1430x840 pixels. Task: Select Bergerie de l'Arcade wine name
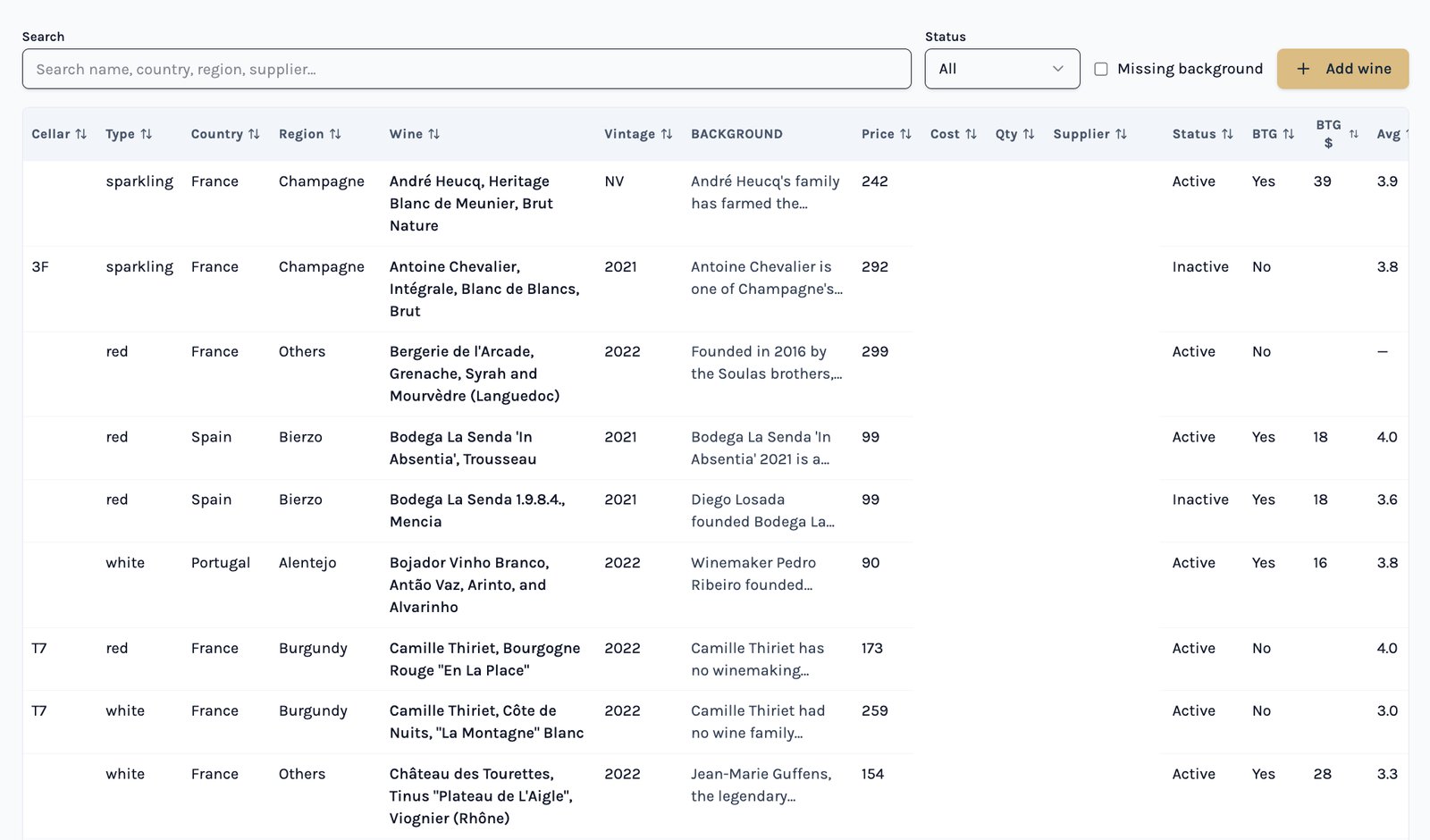coord(475,374)
